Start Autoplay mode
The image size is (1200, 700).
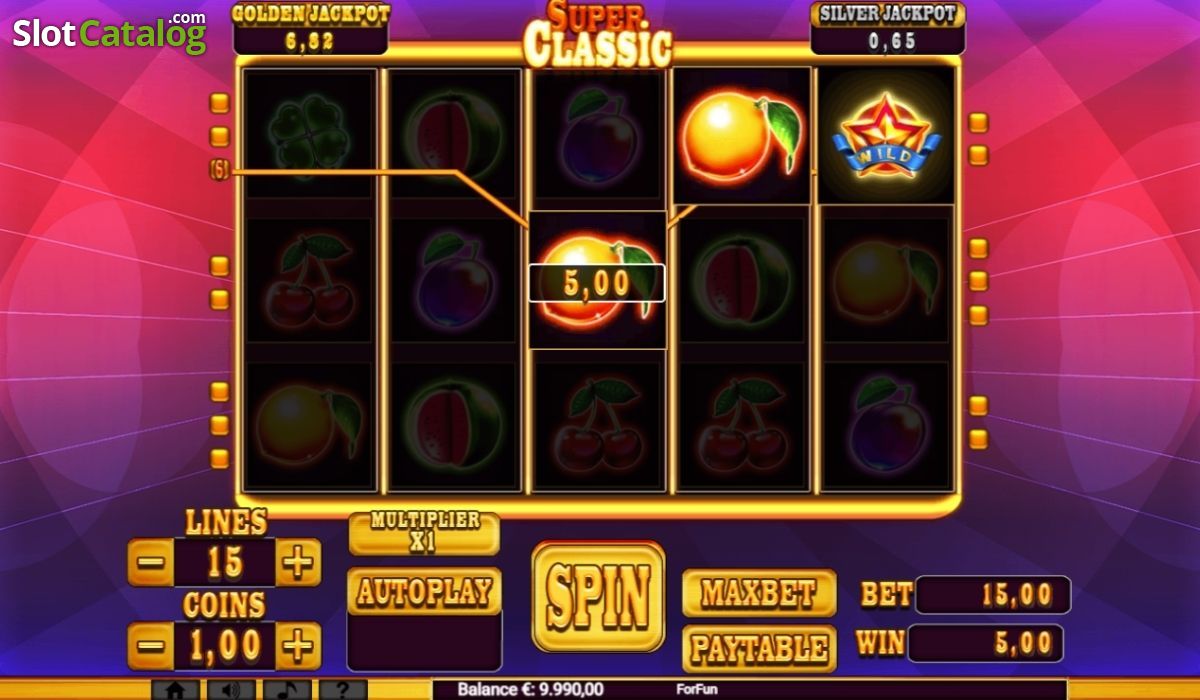(424, 592)
